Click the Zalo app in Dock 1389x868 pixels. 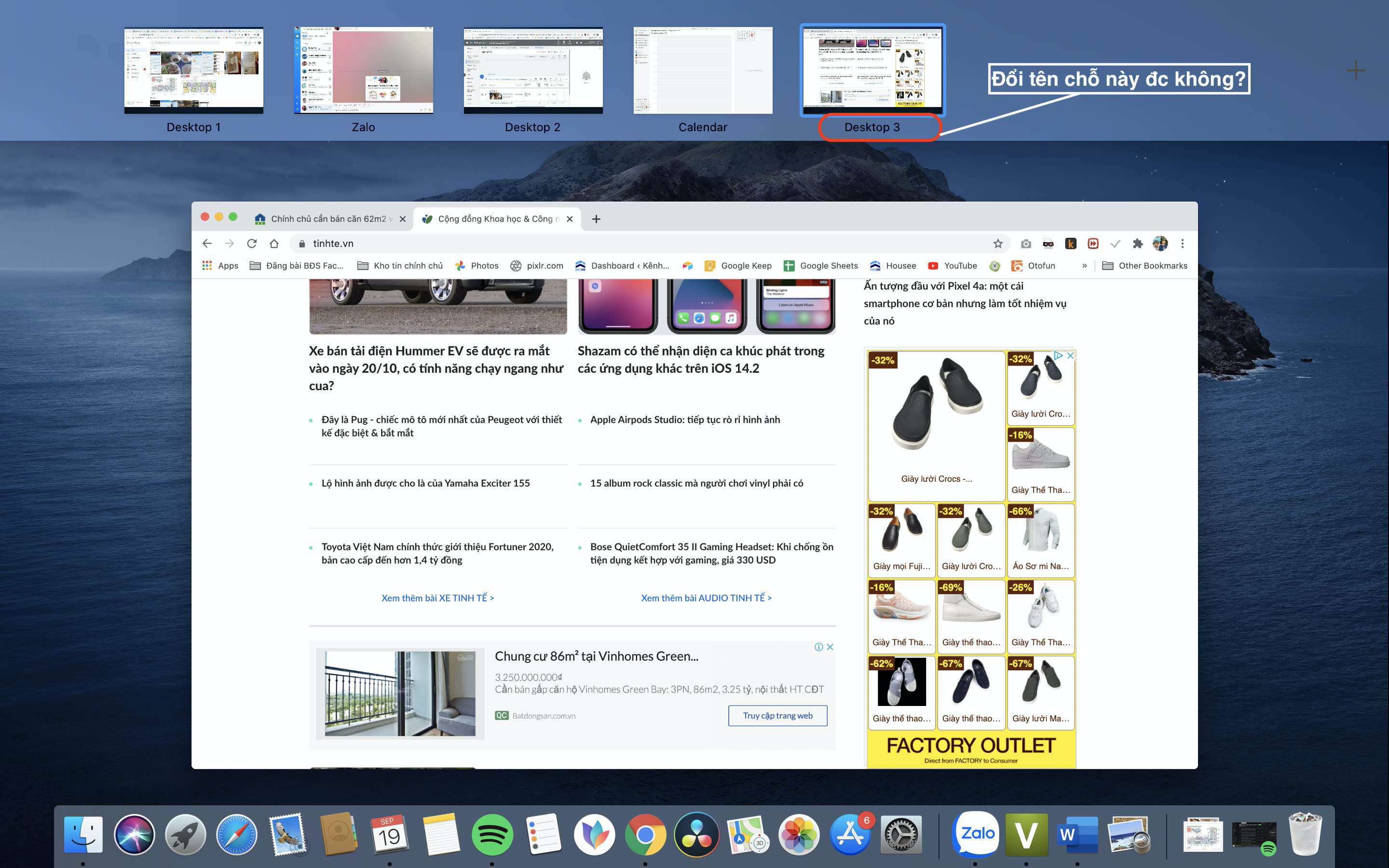click(975, 834)
